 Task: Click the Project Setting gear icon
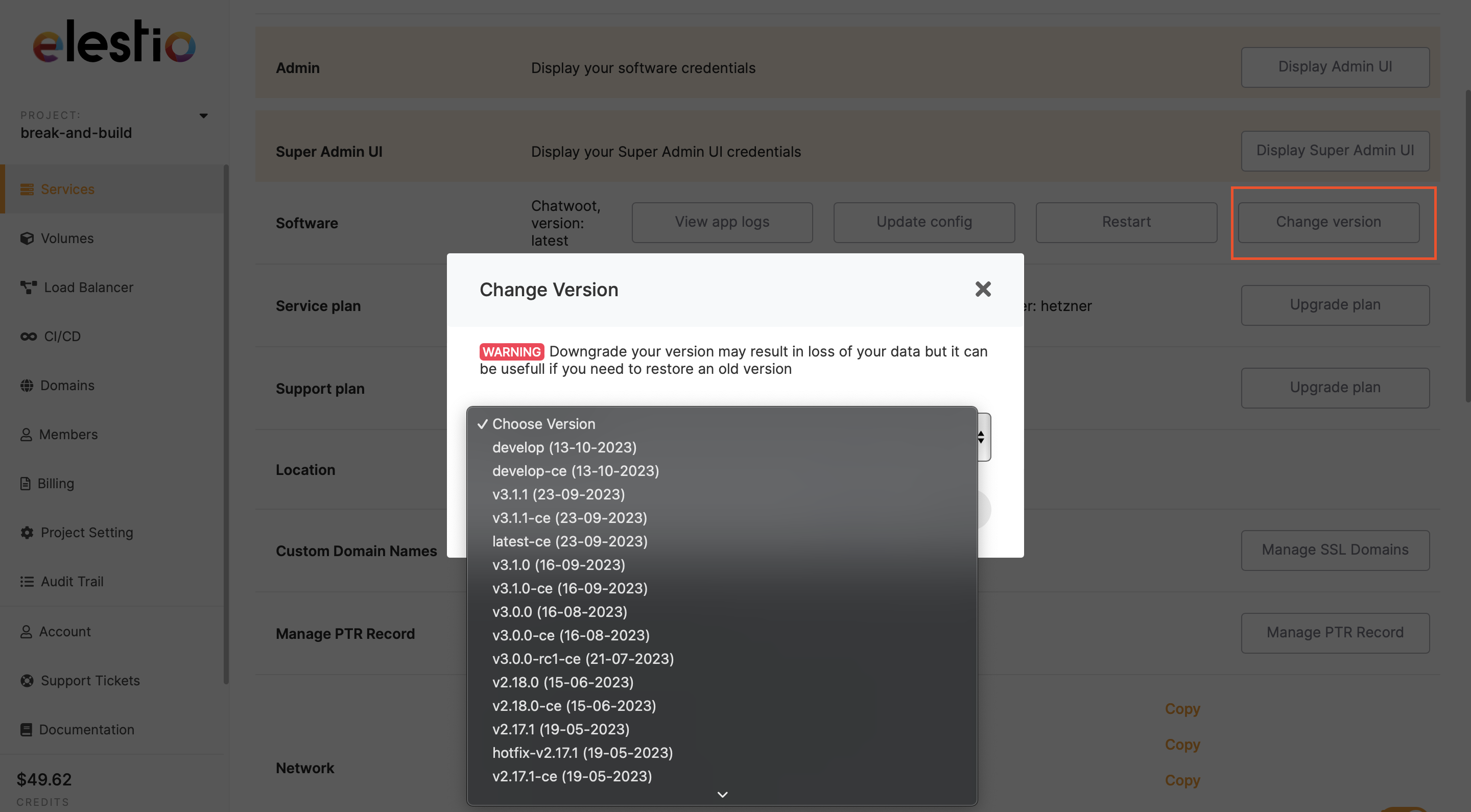(x=27, y=532)
